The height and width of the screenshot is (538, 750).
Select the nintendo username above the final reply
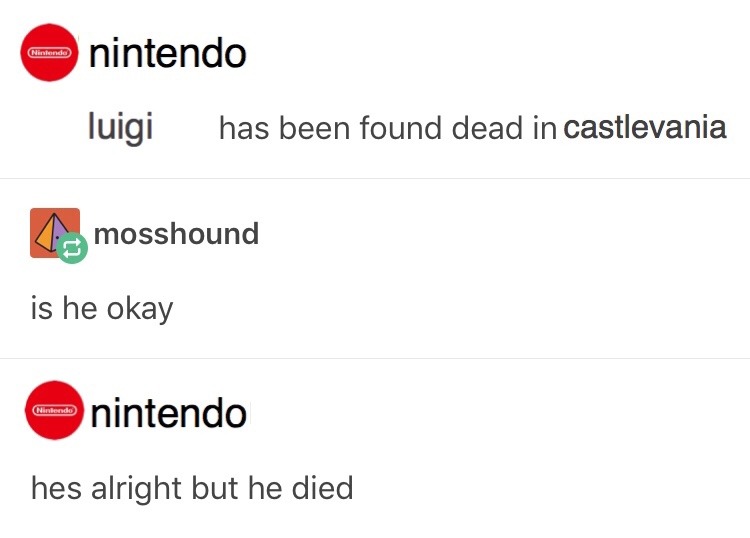pyautogui.click(x=168, y=412)
